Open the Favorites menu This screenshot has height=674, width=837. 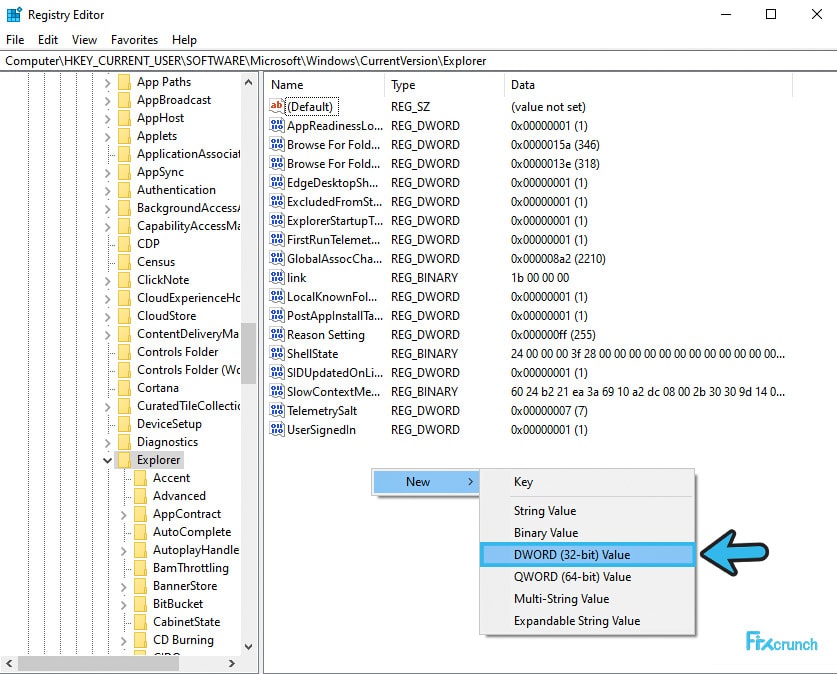click(x=135, y=40)
